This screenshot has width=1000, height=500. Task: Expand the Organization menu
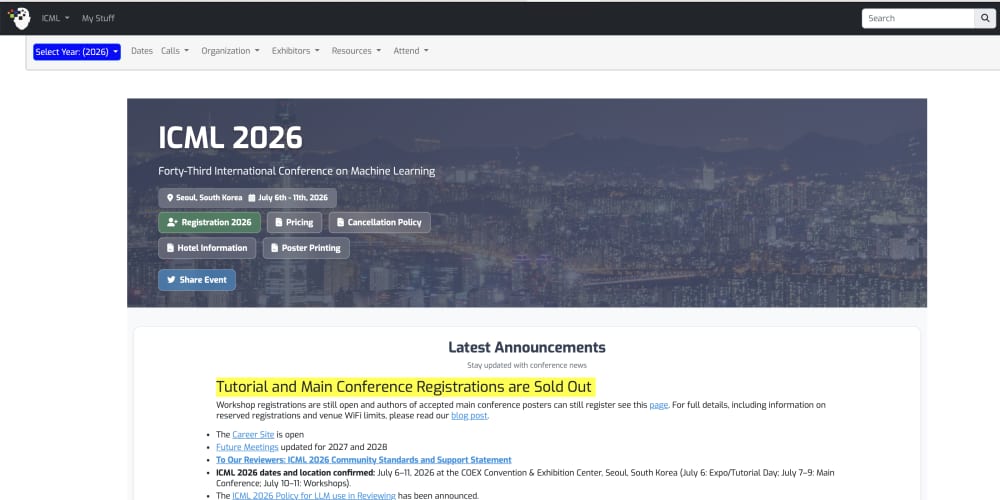tap(230, 51)
